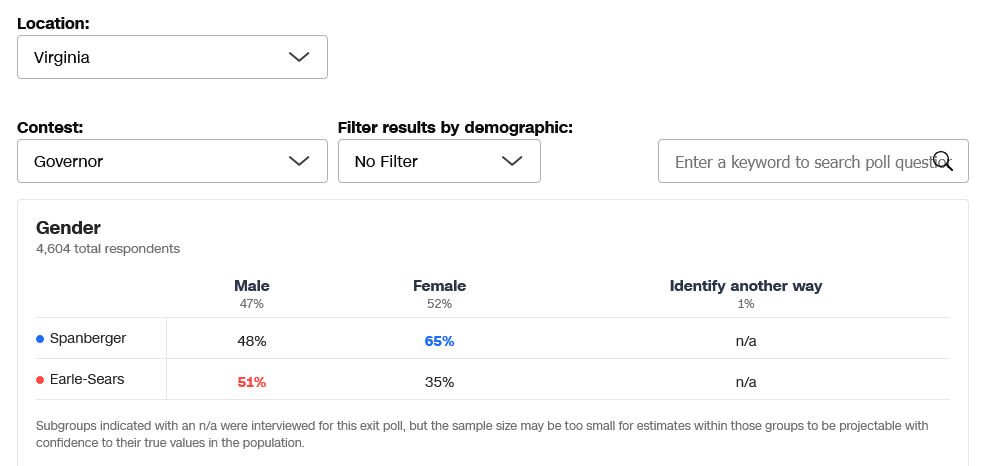Click the search magnifier icon

pyautogui.click(x=942, y=160)
